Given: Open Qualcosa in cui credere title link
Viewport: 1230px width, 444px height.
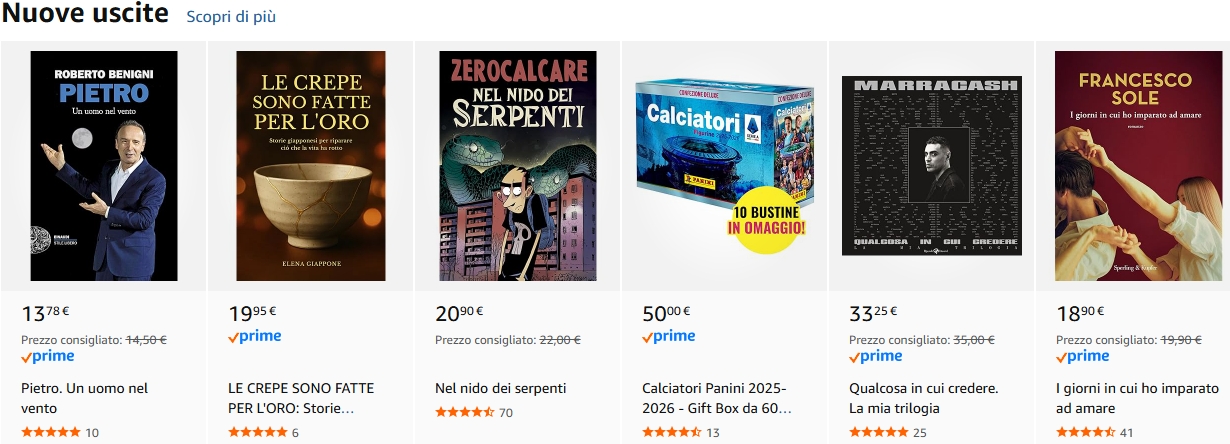Looking at the screenshot, I should pos(924,398).
